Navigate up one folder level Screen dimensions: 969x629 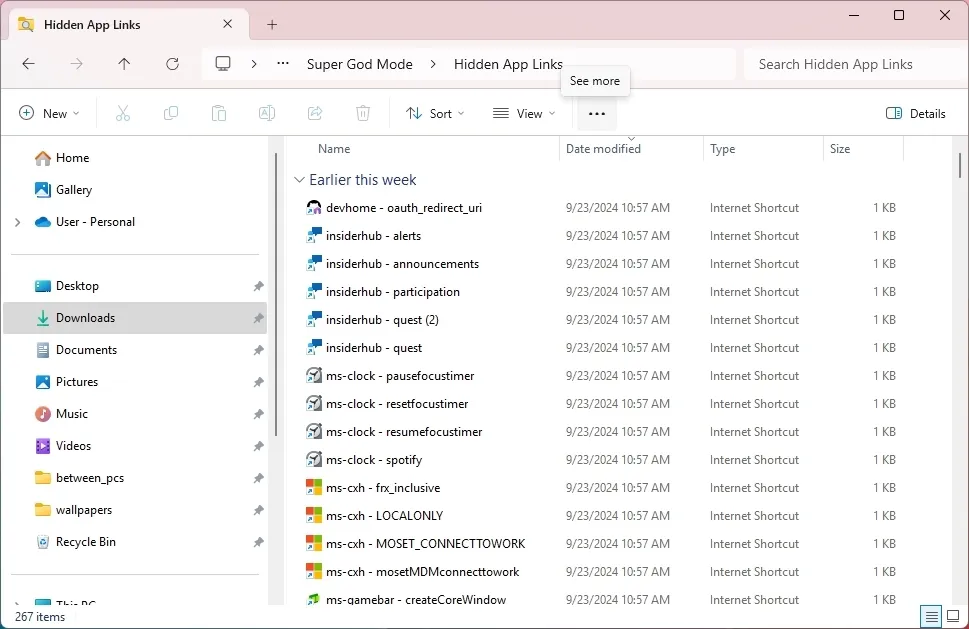(123, 63)
